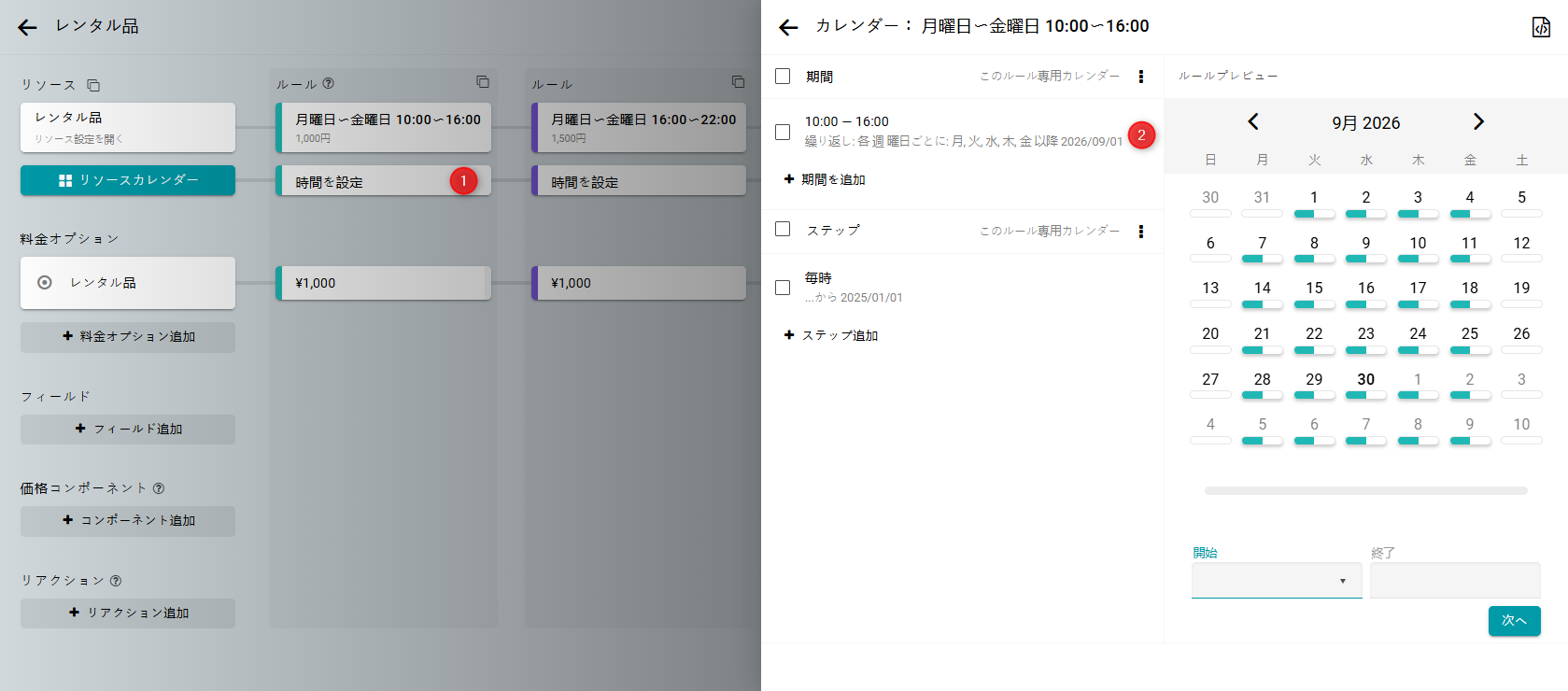1568x691 pixels.
Task: Go to next month in calendar
Action: click(x=1478, y=121)
